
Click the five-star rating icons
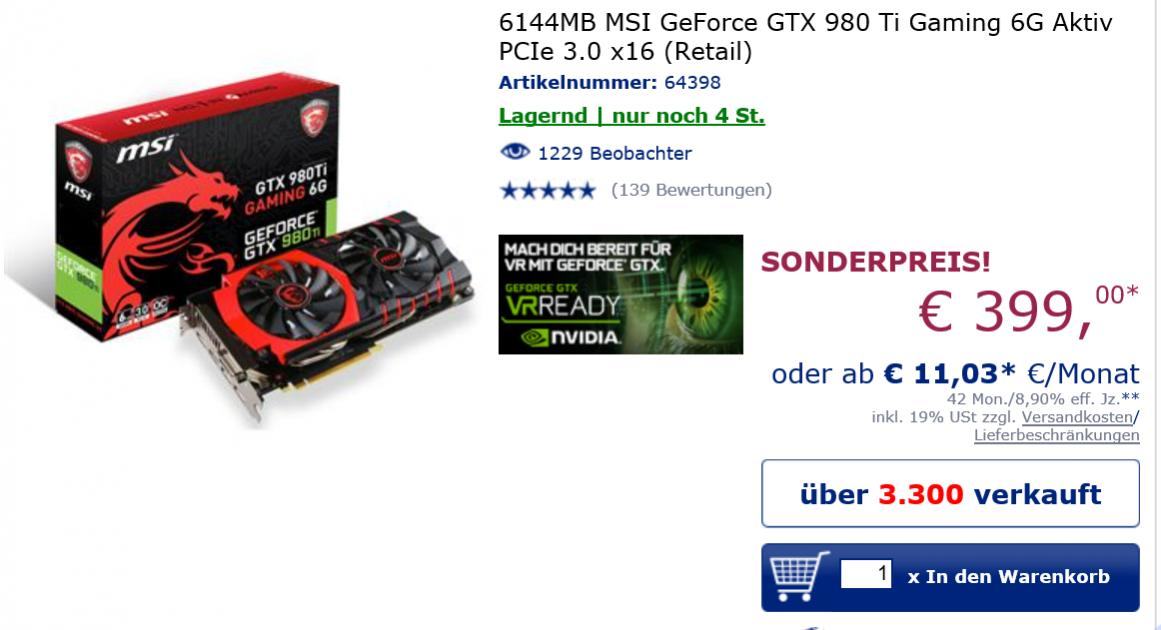[x=547, y=191]
